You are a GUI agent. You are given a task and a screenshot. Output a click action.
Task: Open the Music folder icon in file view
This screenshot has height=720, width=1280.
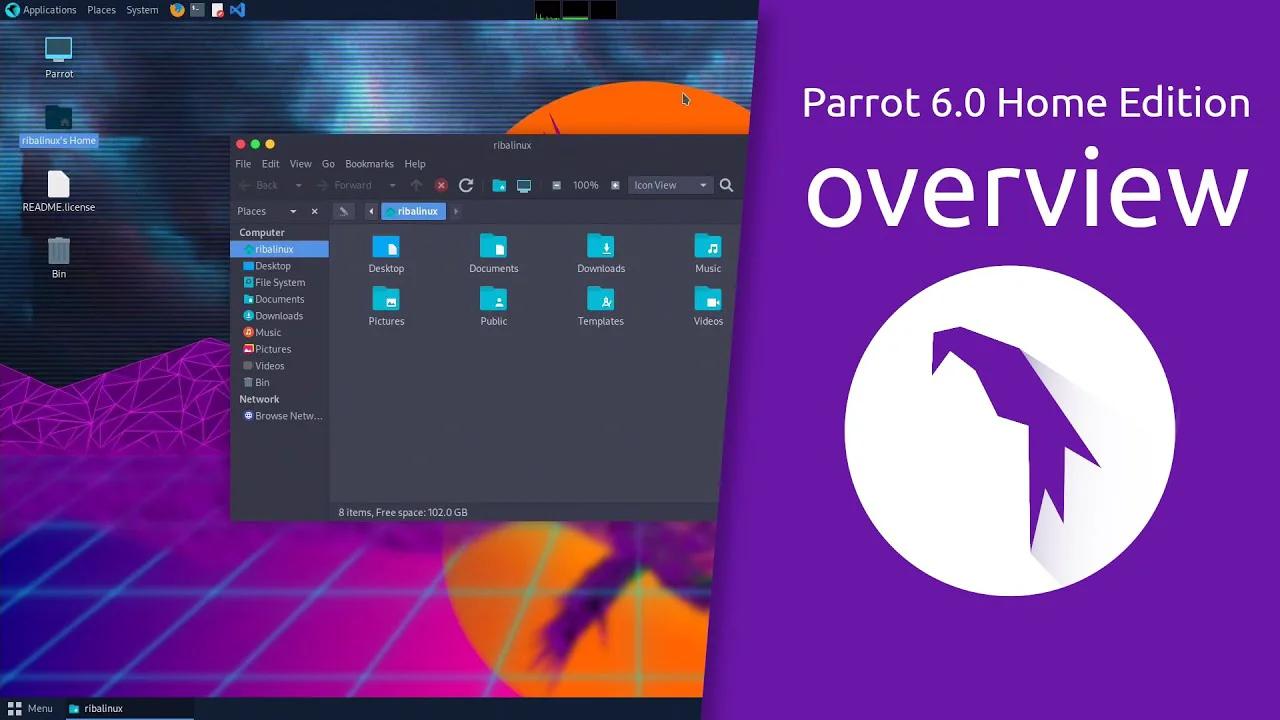(708, 246)
